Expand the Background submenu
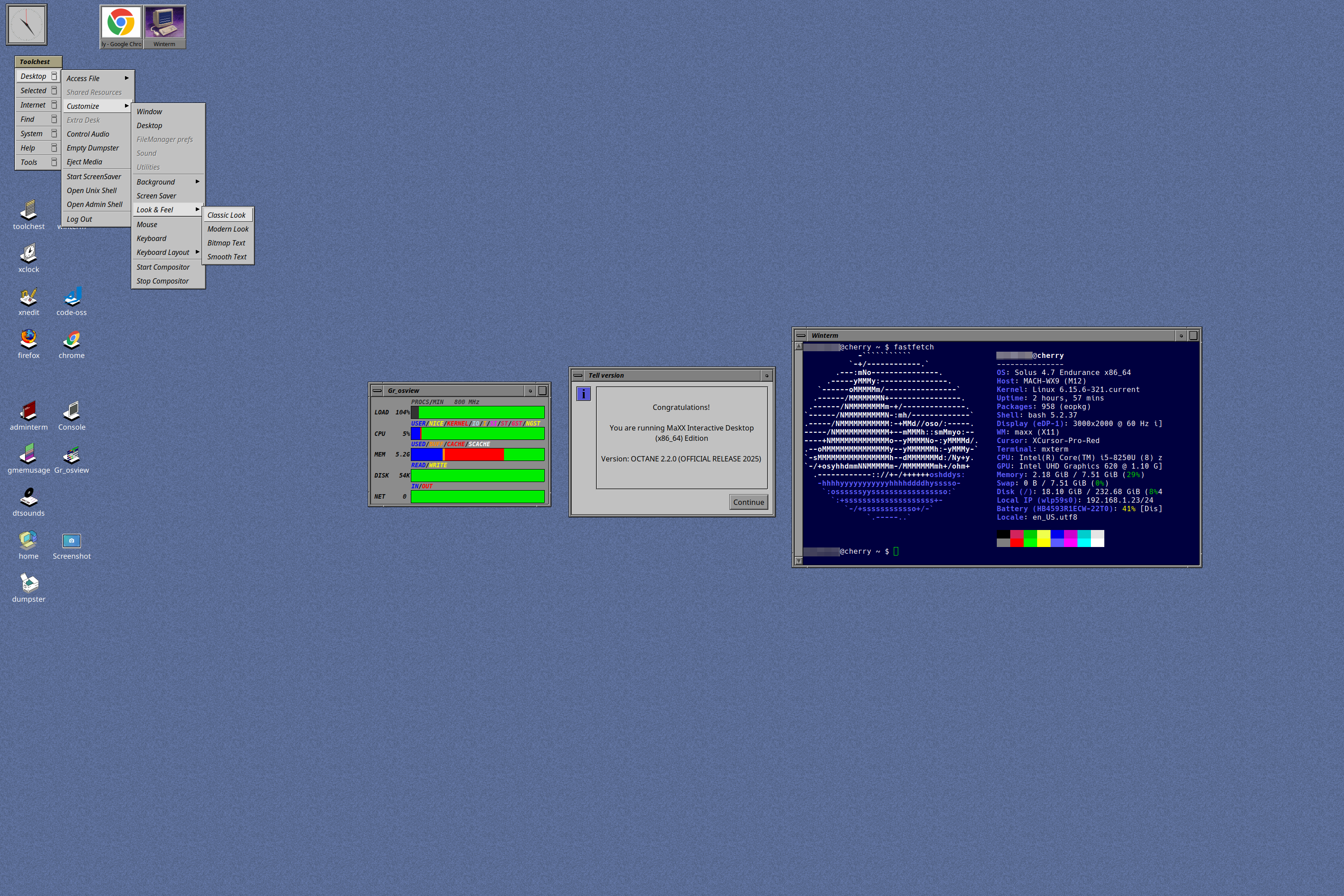Screen dimensions: 1344x896 click(168, 182)
